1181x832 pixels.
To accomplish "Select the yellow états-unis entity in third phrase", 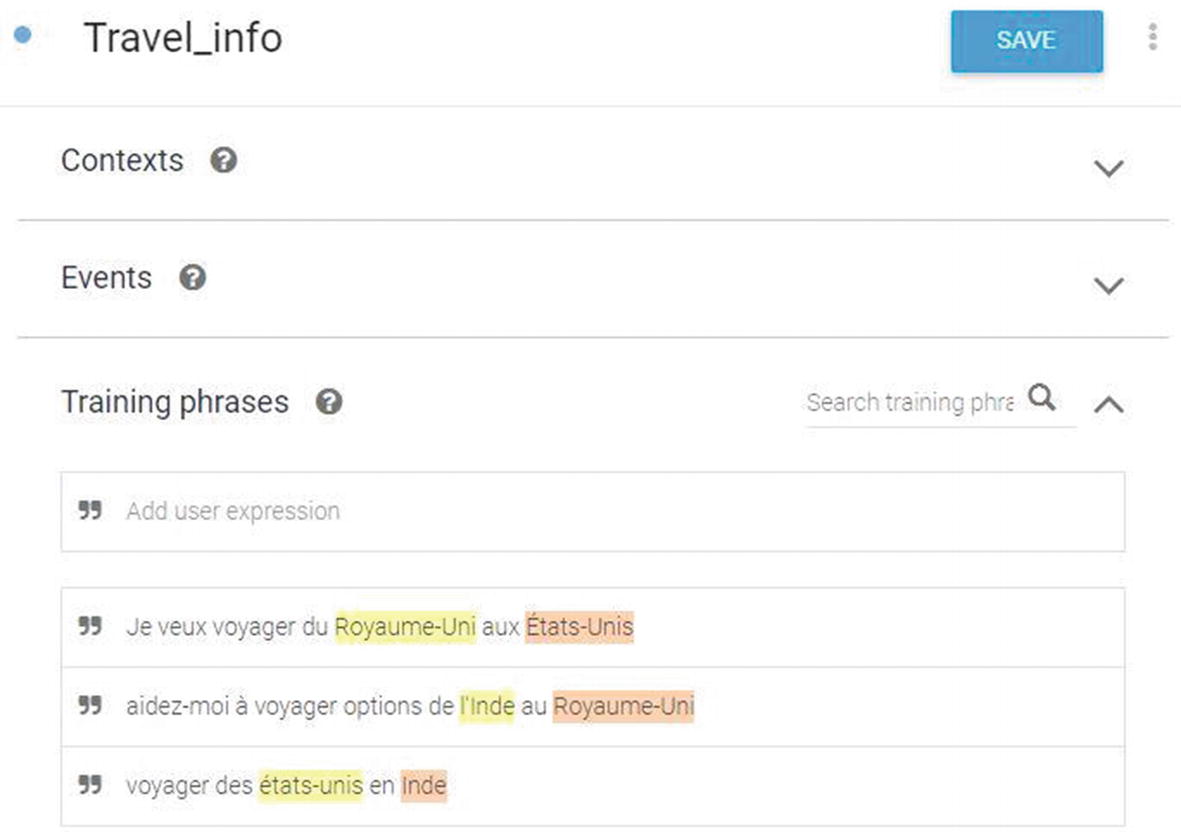I will click(x=310, y=786).
